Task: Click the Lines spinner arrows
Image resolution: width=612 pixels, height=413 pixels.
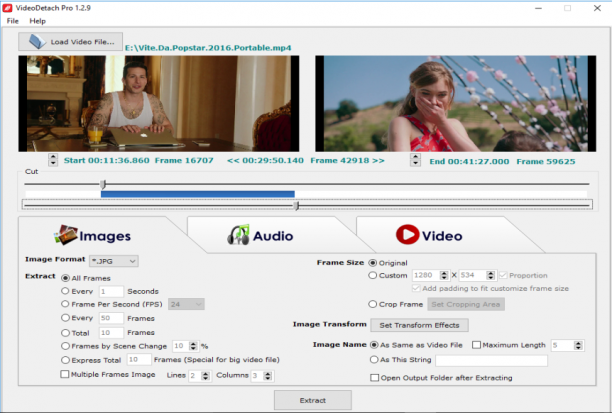Action: click(206, 376)
